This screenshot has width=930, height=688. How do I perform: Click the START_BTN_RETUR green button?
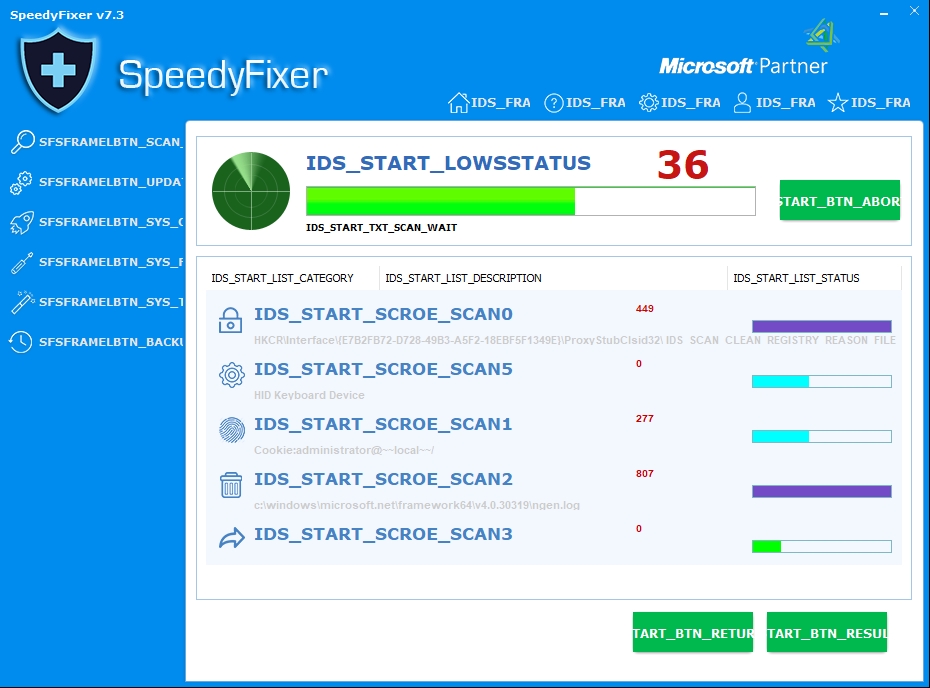692,632
